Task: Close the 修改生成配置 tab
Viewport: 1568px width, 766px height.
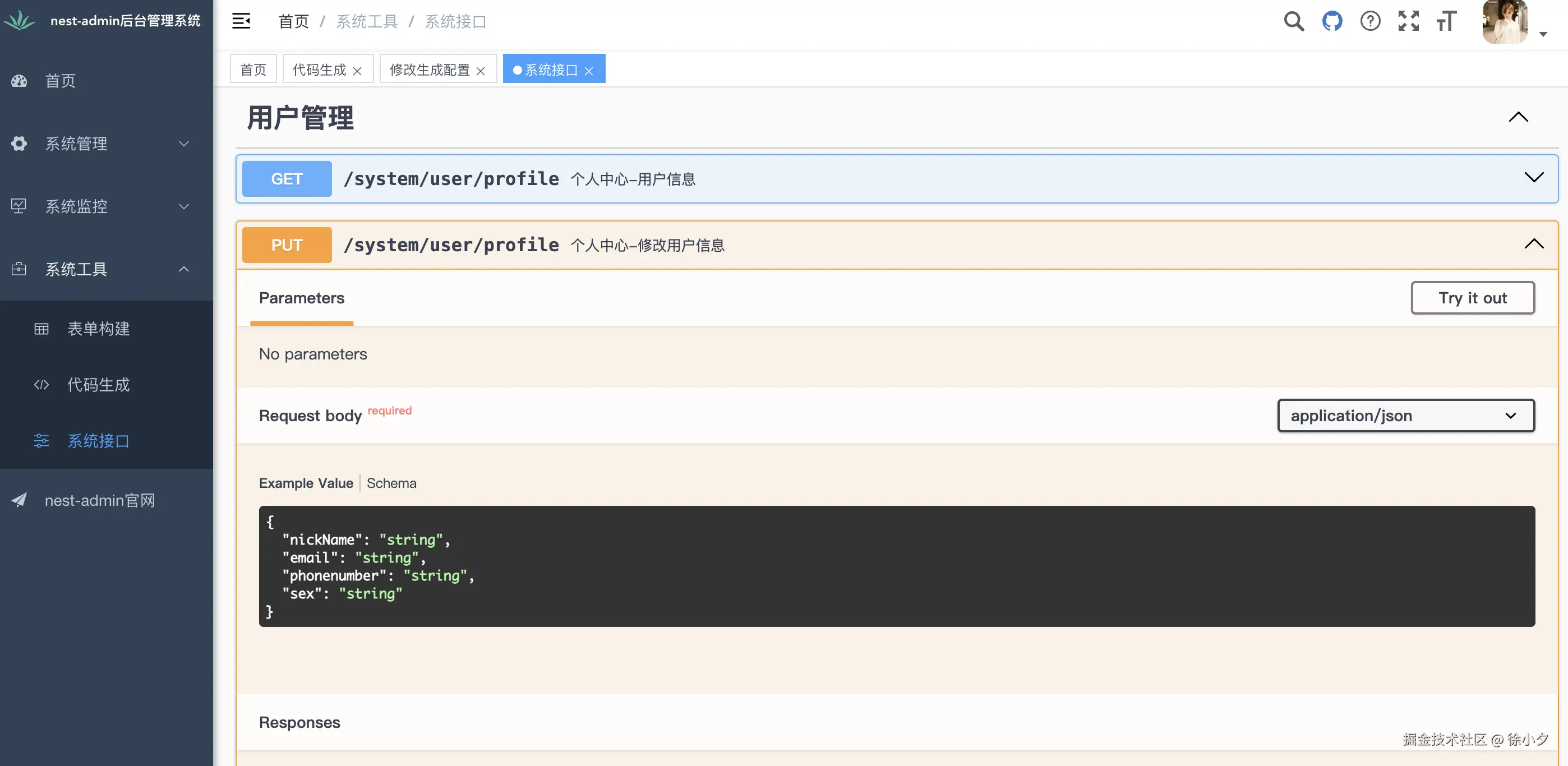Action: point(481,71)
